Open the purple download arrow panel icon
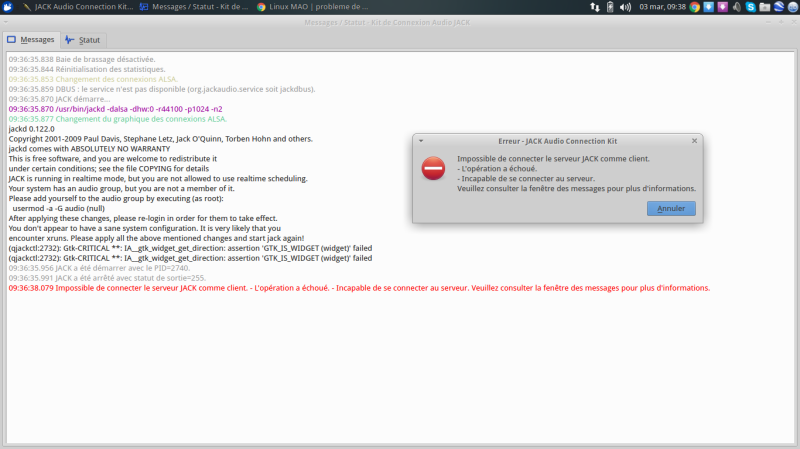 [x=722, y=7]
